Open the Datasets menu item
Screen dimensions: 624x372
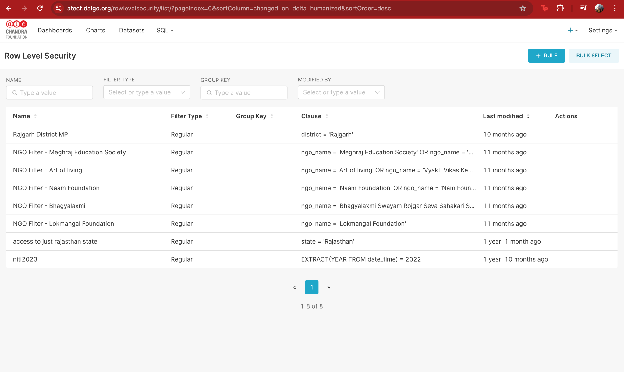pyautogui.click(x=131, y=30)
